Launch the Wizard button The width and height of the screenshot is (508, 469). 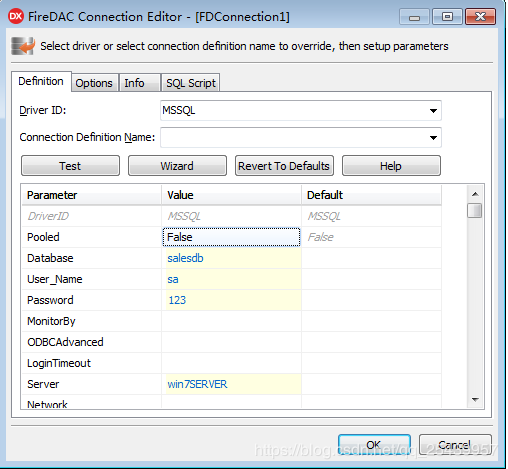177,166
